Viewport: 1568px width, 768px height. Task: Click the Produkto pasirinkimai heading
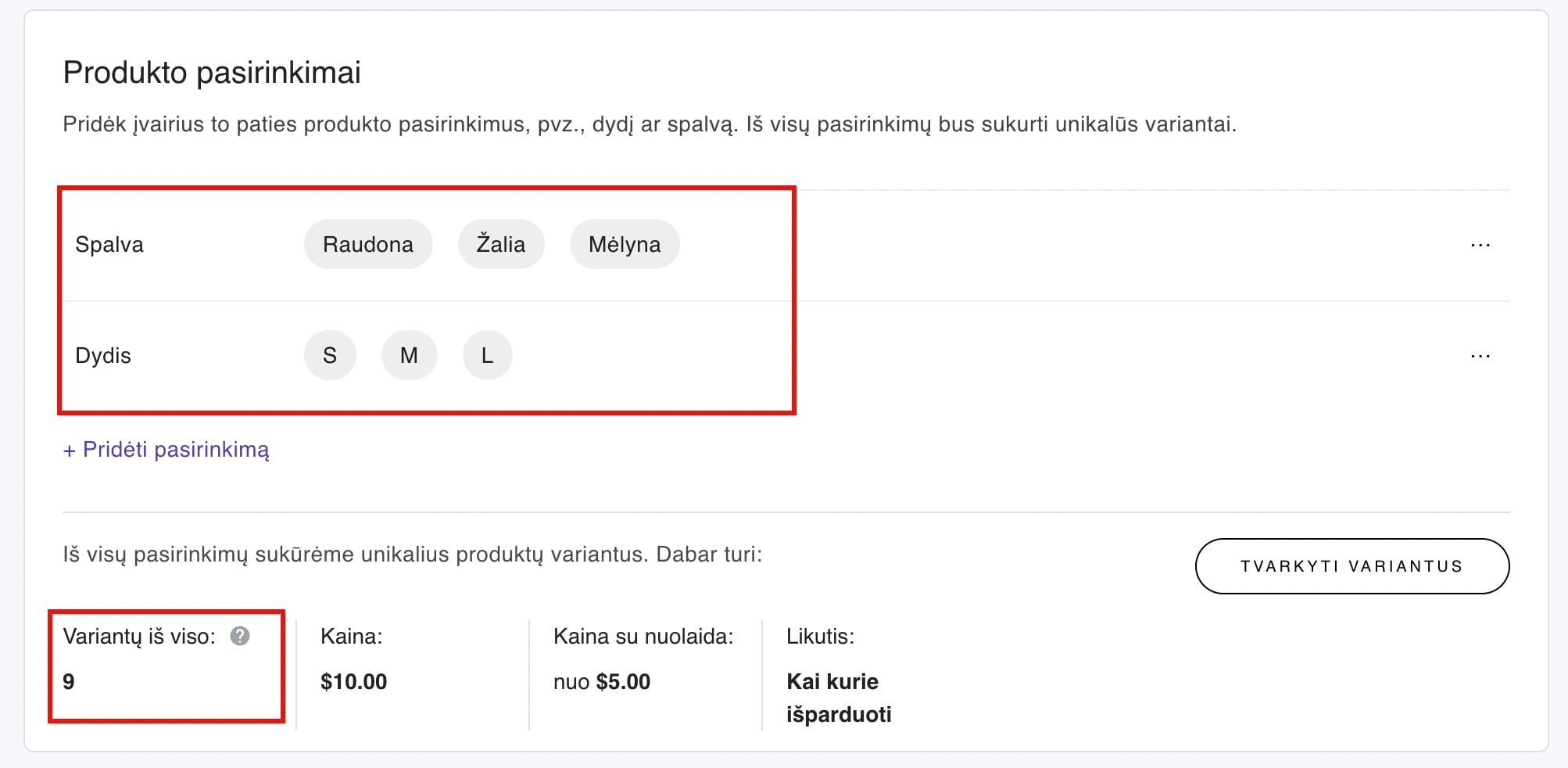tap(213, 72)
